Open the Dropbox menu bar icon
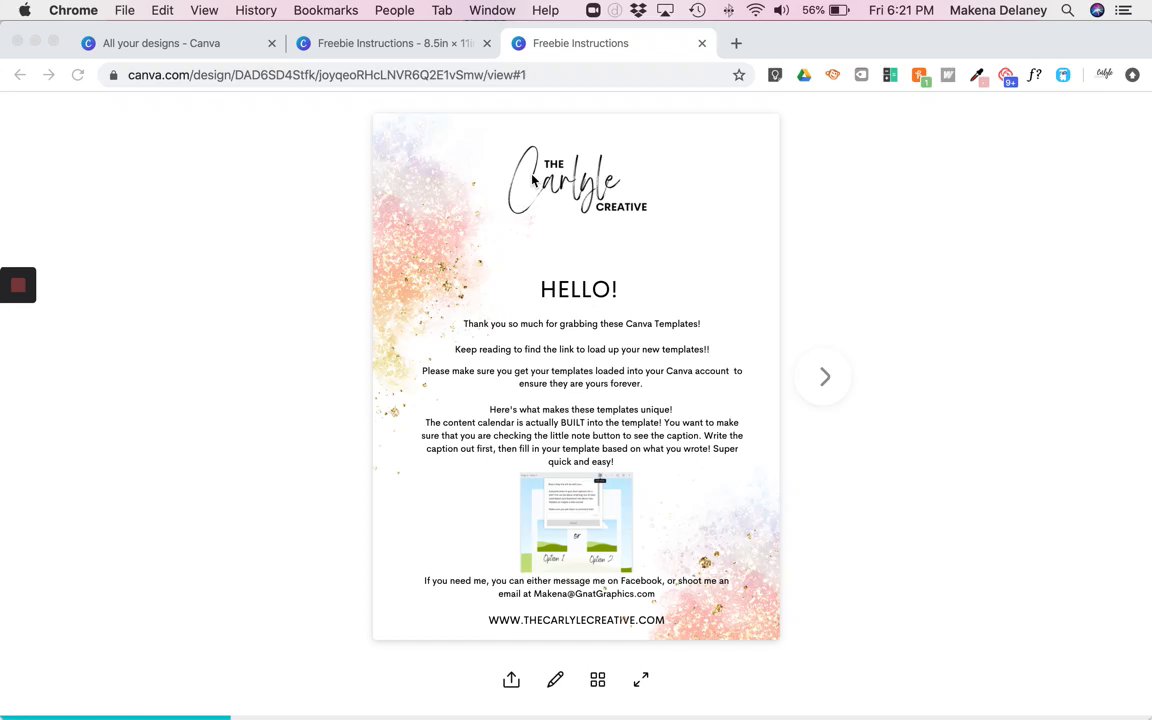Image resolution: width=1152 pixels, height=720 pixels. pyautogui.click(x=638, y=10)
